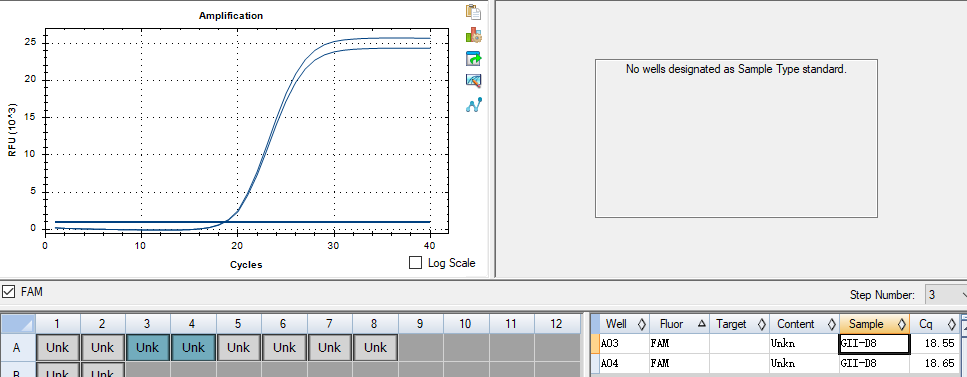Click FAM cell in A04 row
967x377 pixels.
(x=680, y=363)
